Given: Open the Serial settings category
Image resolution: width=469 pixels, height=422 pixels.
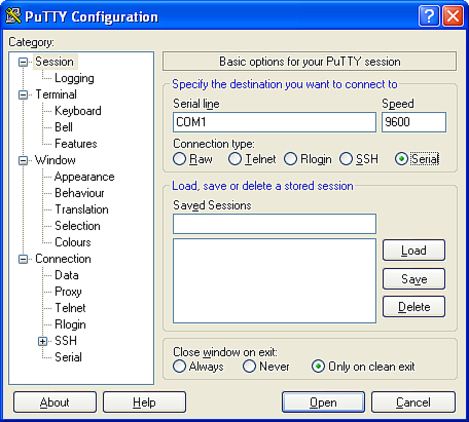Looking at the screenshot, I should [x=68, y=357].
